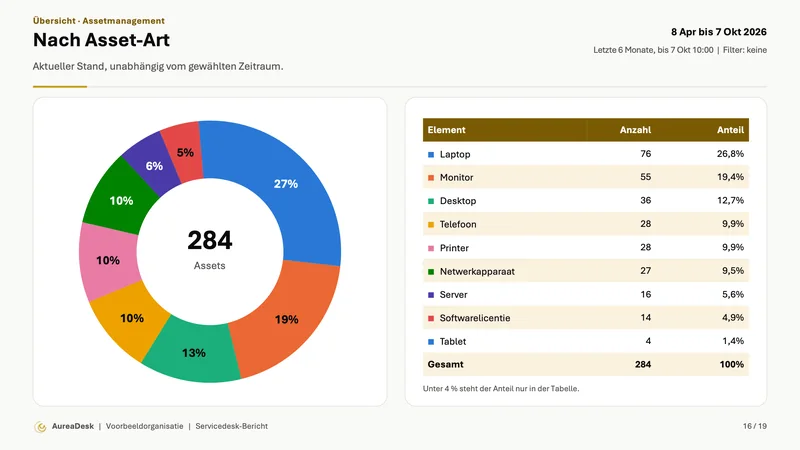Click the AureaDesk logo icon in footer
This screenshot has width=800, height=450.
pyautogui.click(x=40, y=427)
